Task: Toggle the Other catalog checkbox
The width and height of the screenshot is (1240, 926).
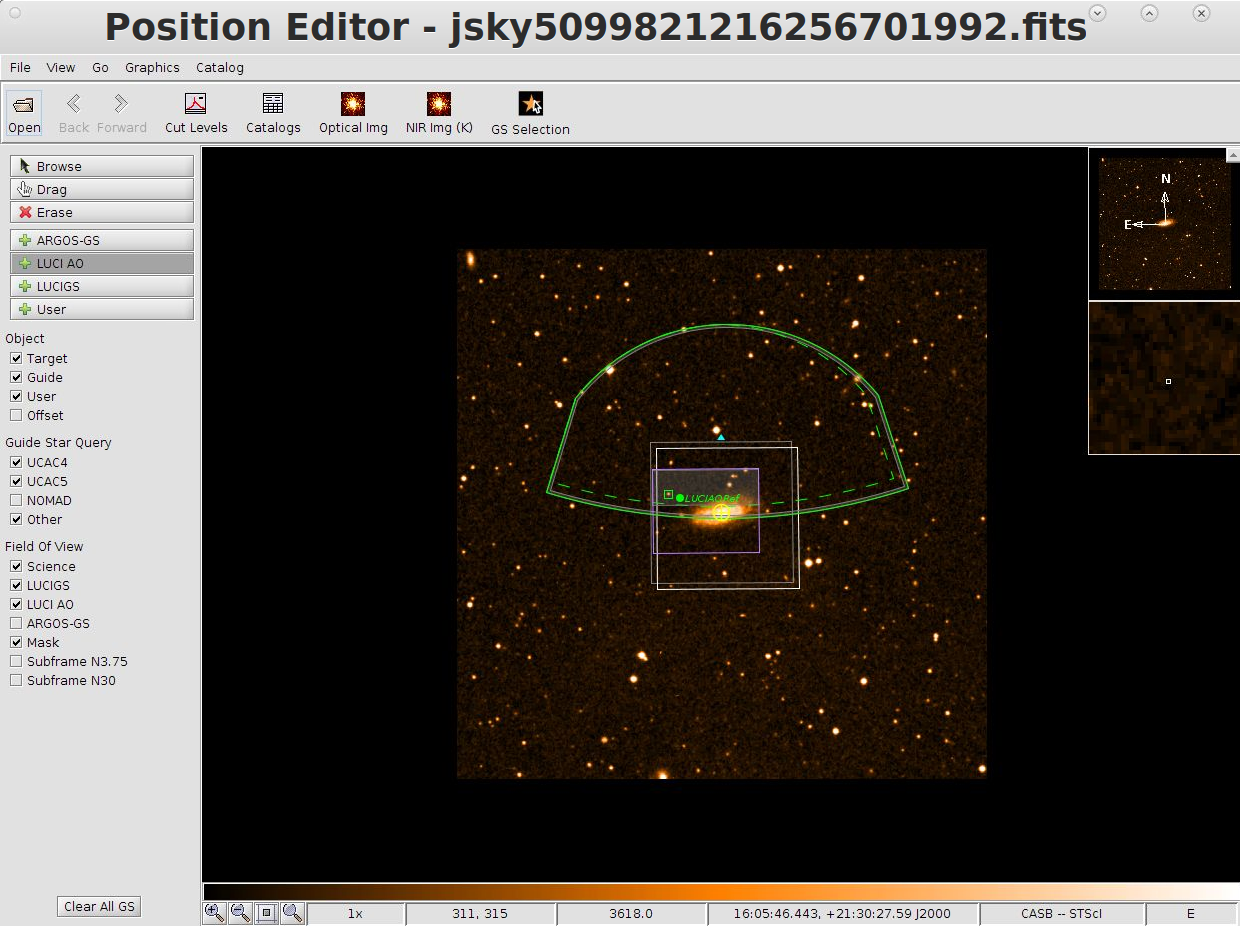Action: [16, 519]
